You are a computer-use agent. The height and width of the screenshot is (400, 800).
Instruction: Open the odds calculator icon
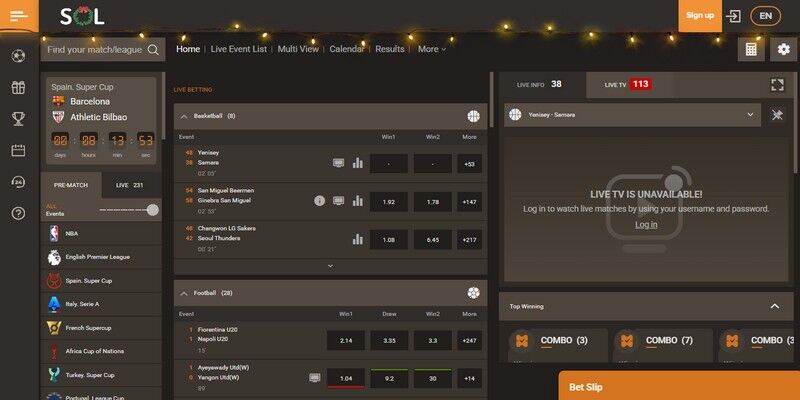pos(751,49)
